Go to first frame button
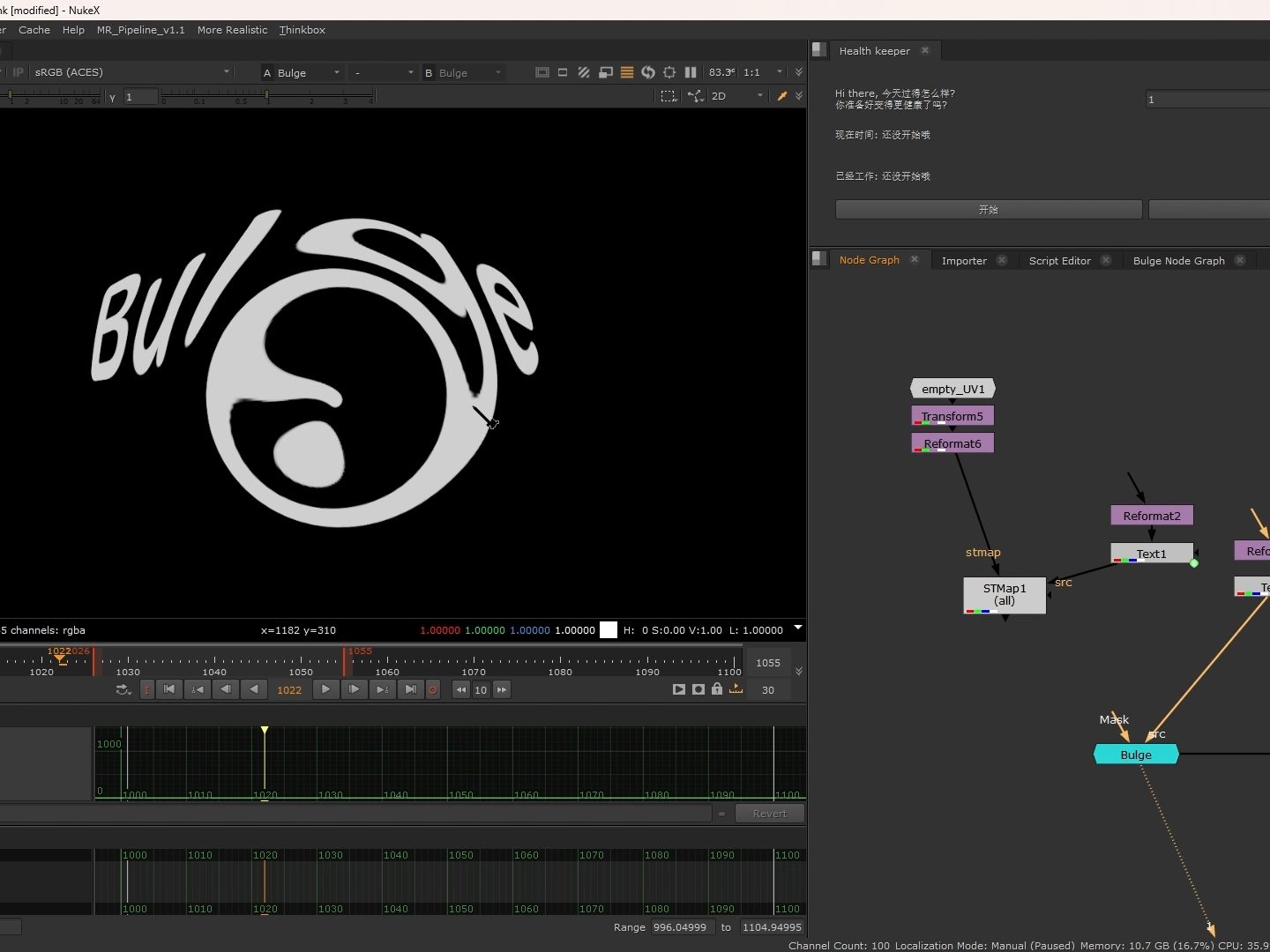The image size is (1270, 952). click(169, 689)
